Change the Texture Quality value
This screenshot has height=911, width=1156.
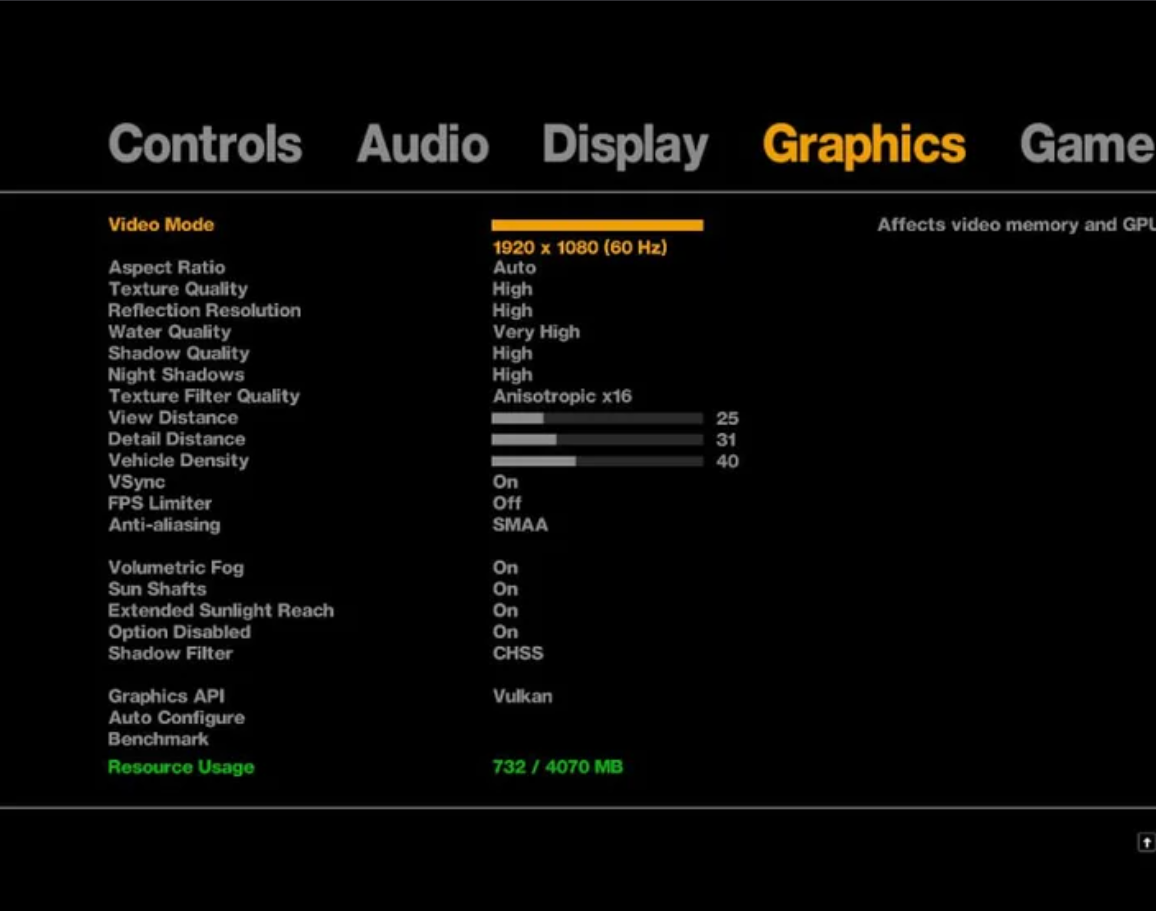tap(512, 289)
